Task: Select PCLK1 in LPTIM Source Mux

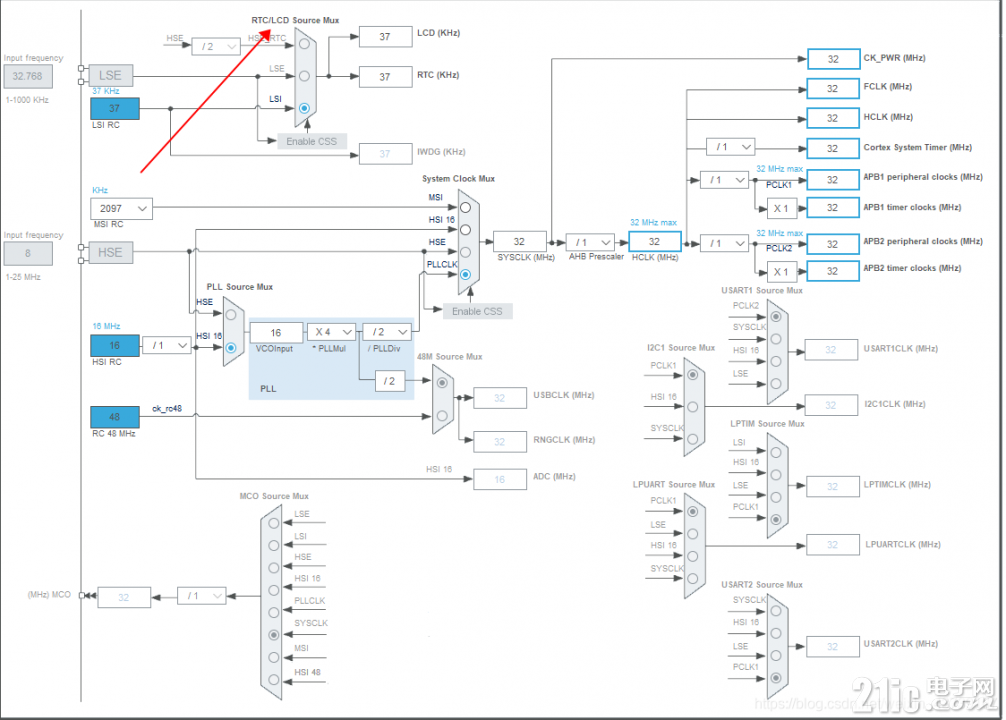Action: click(x=776, y=519)
